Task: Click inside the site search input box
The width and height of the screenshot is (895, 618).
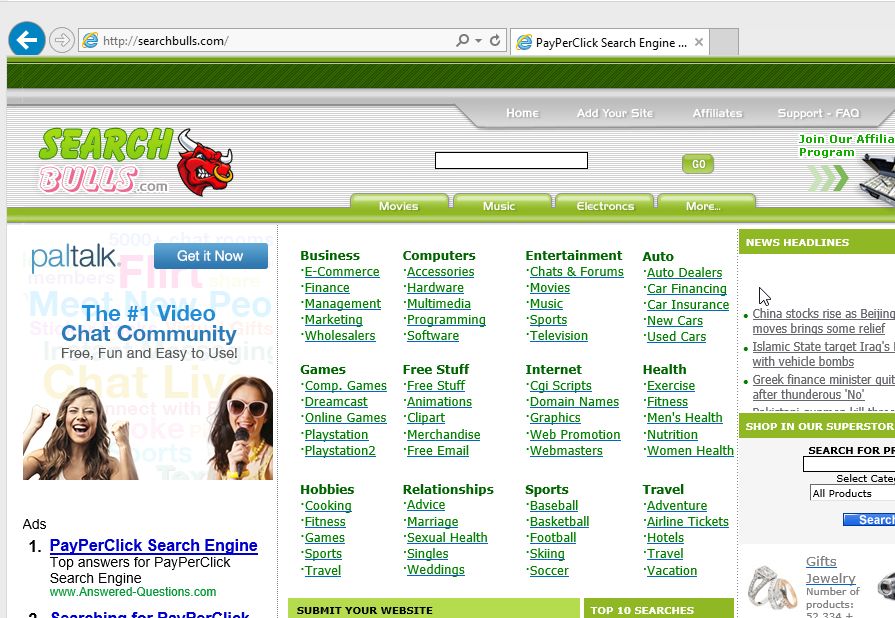Action: pos(510,160)
